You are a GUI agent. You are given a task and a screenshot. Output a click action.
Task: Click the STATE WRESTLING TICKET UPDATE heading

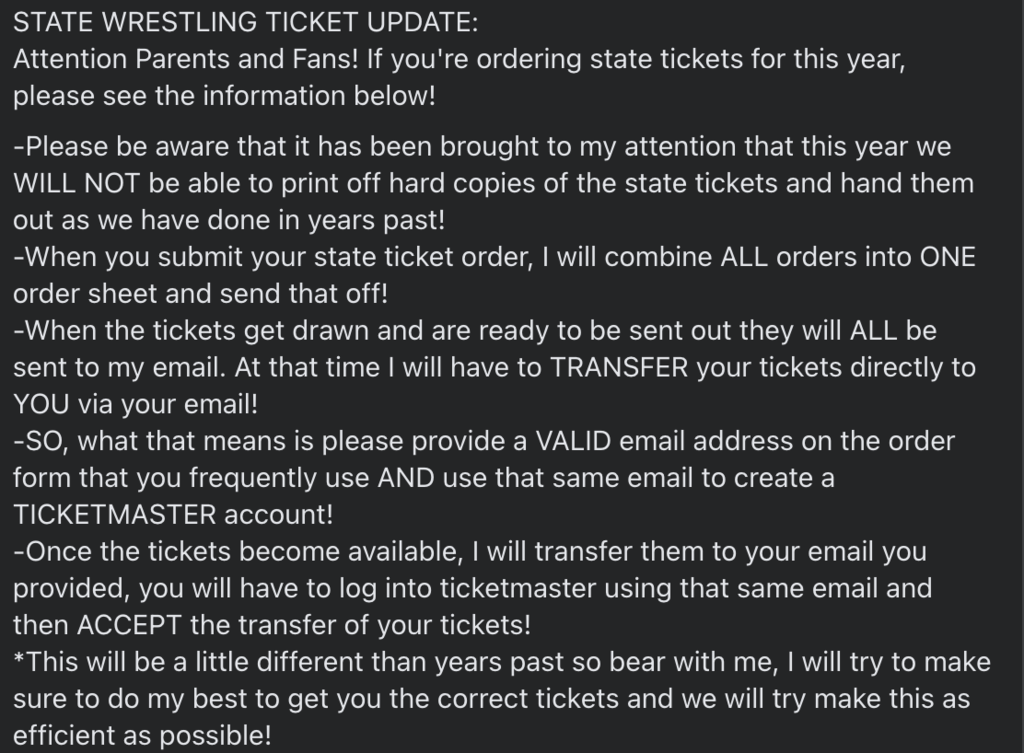246,22
